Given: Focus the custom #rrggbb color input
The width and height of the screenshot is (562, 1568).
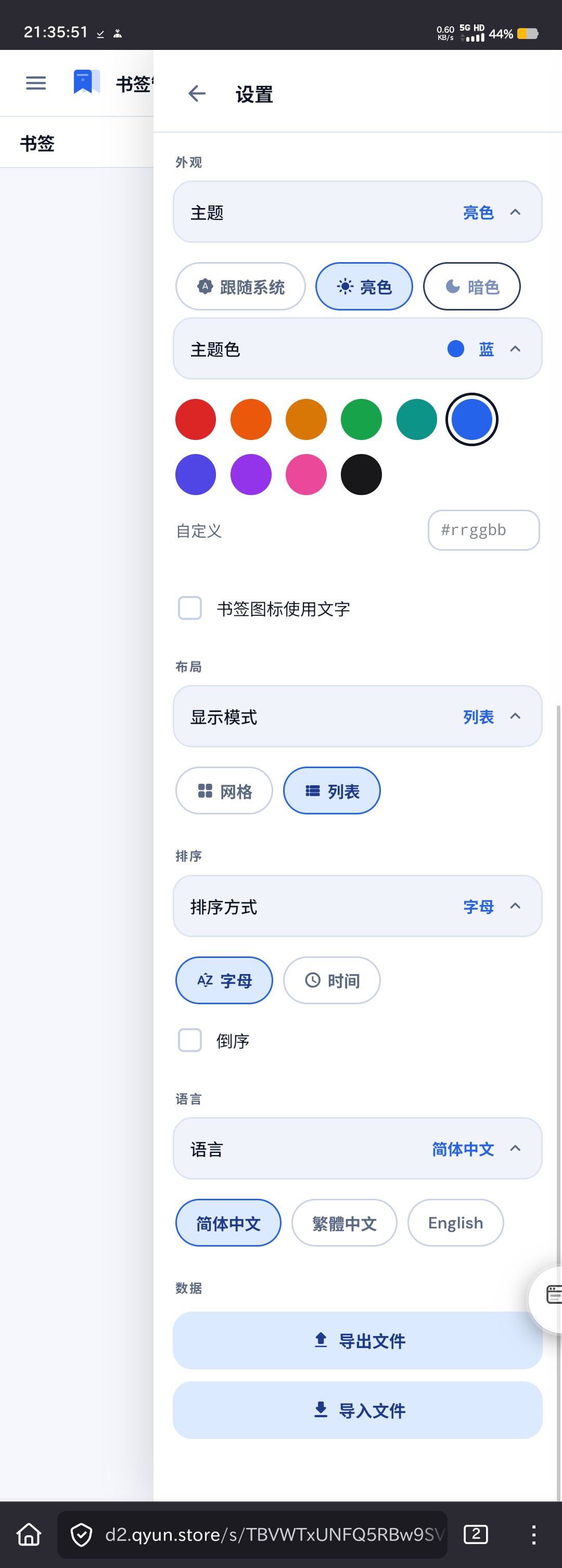Looking at the screenshot, I should pos(483,530).
